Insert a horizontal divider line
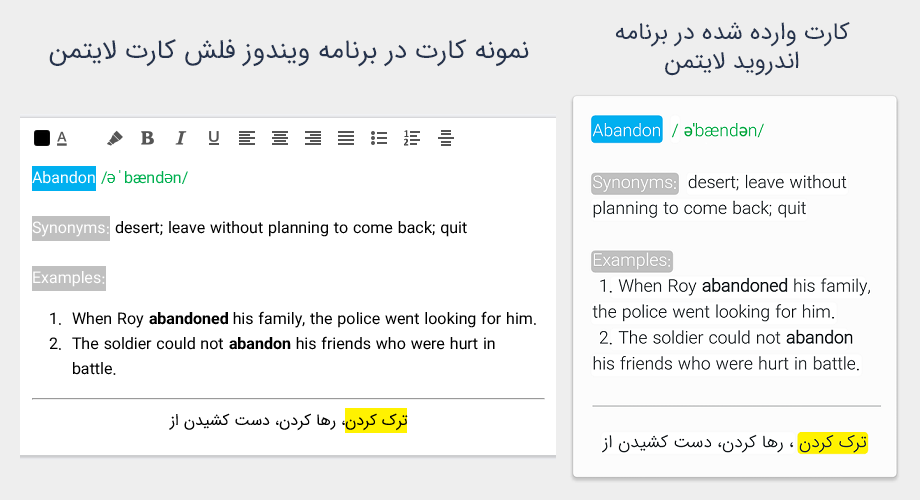Image resolution: width=920 pixels, height=500 pixels. click(x=445, y=138)
